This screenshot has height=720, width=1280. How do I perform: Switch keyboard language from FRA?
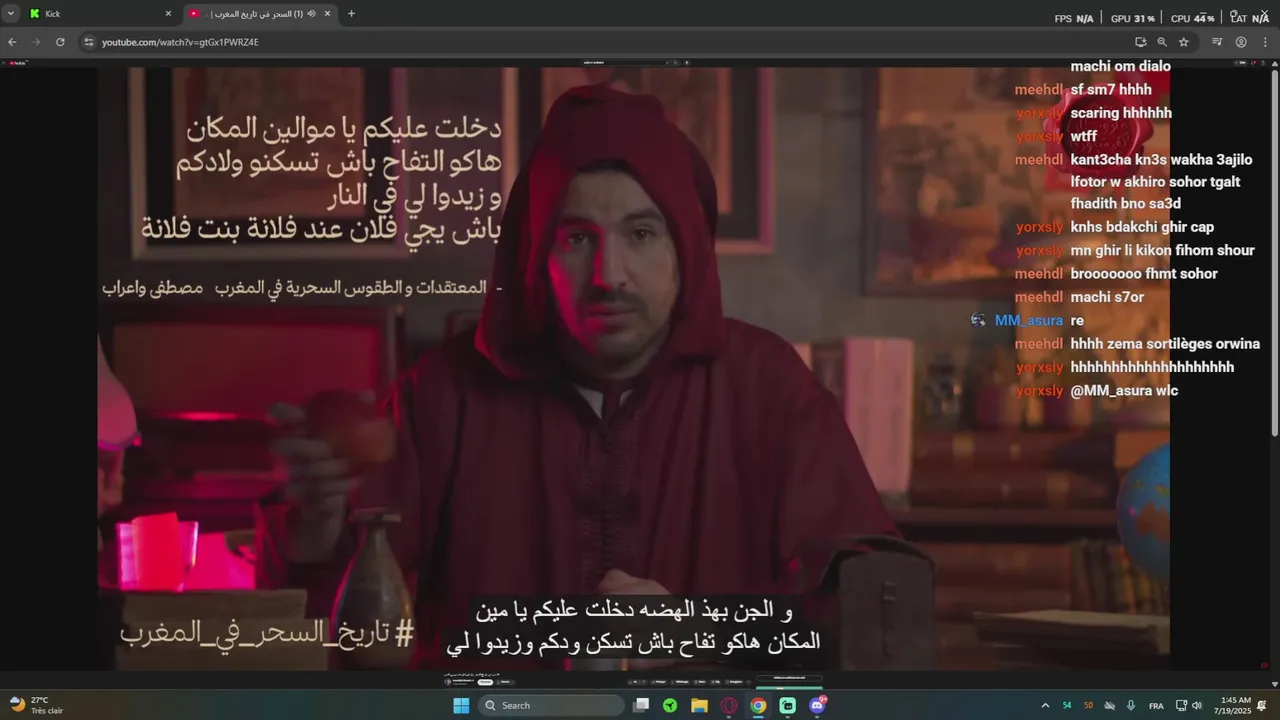pyautogui.click(x=1156, y=705)
